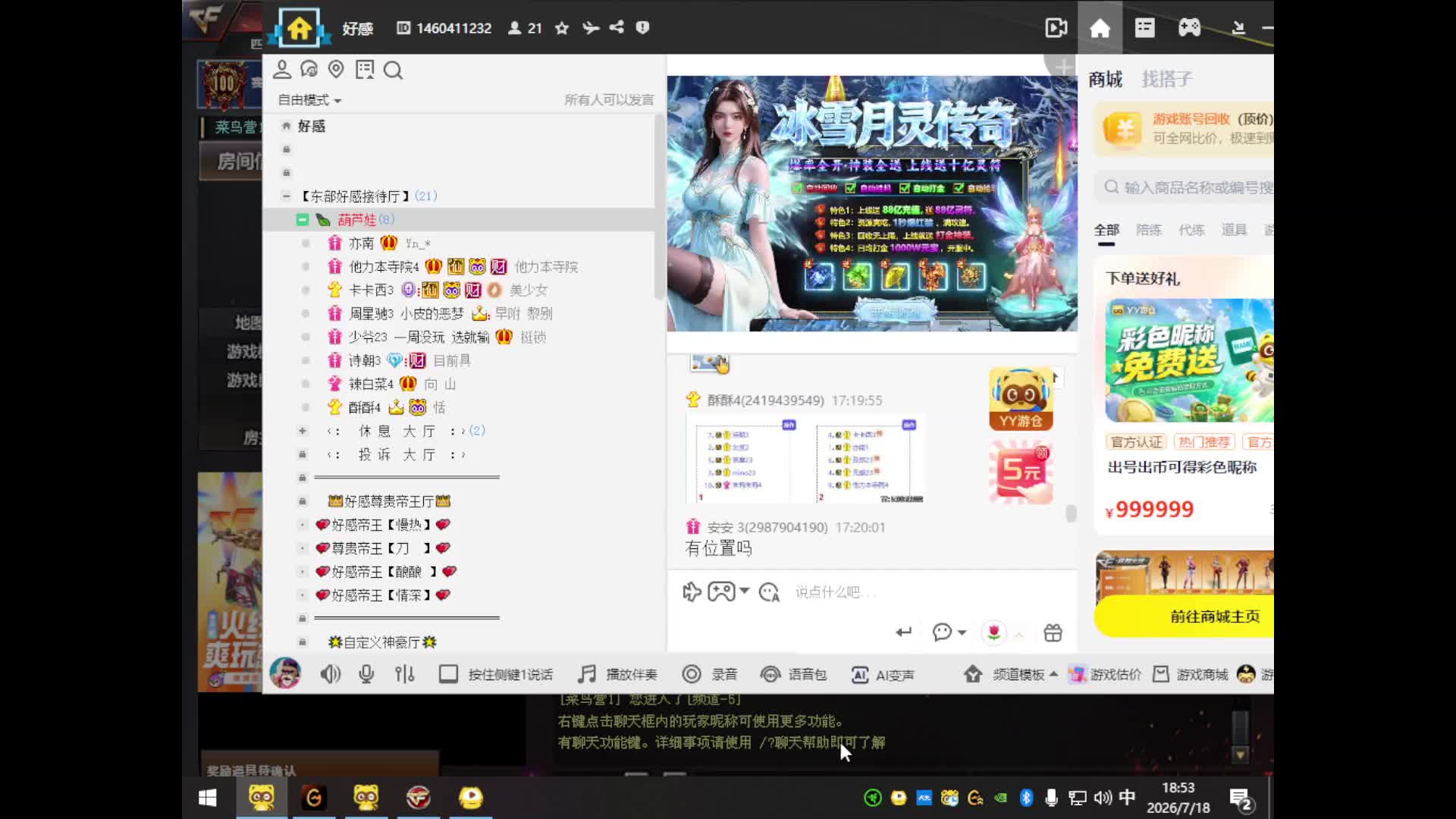Click the share channel icon

(x=617, y=27)
